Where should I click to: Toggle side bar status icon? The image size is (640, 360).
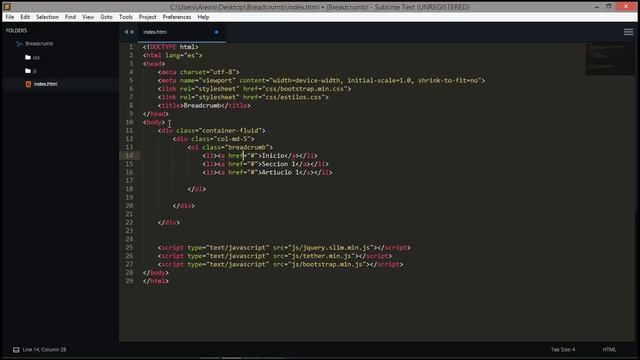pos(16,350)
